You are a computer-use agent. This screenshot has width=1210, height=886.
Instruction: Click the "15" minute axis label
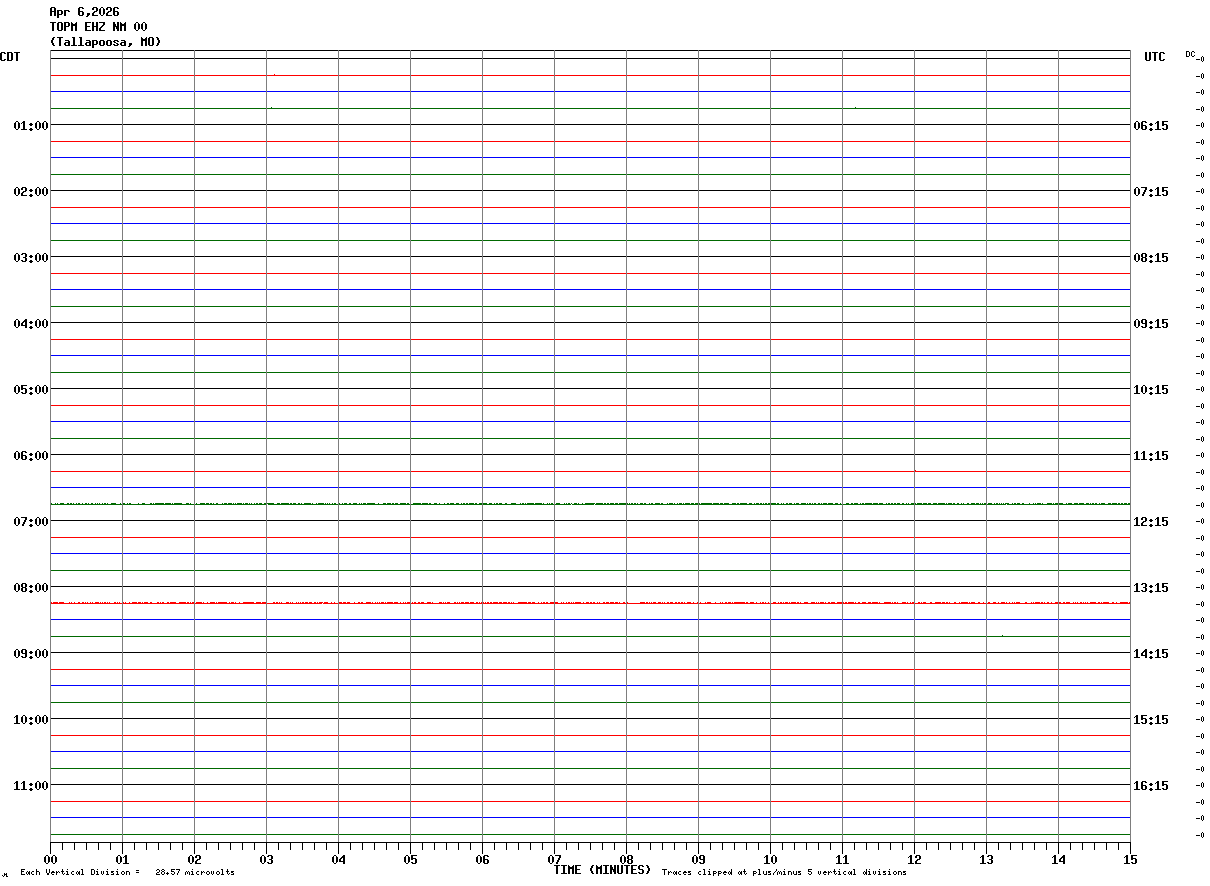click(x=1130, y=859)
